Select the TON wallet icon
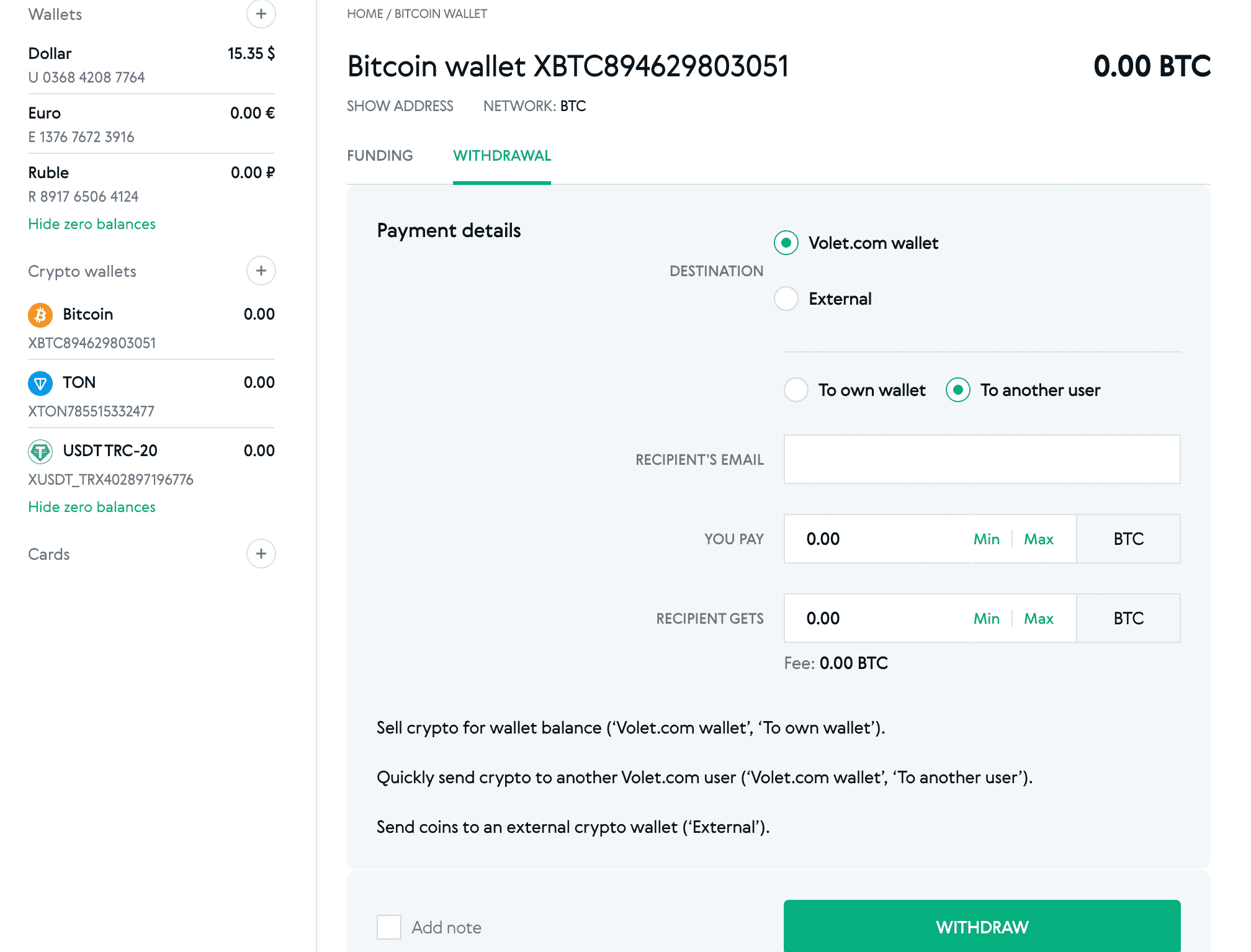This screenshot has width=1251, height=952. click(x=40, y=384)
